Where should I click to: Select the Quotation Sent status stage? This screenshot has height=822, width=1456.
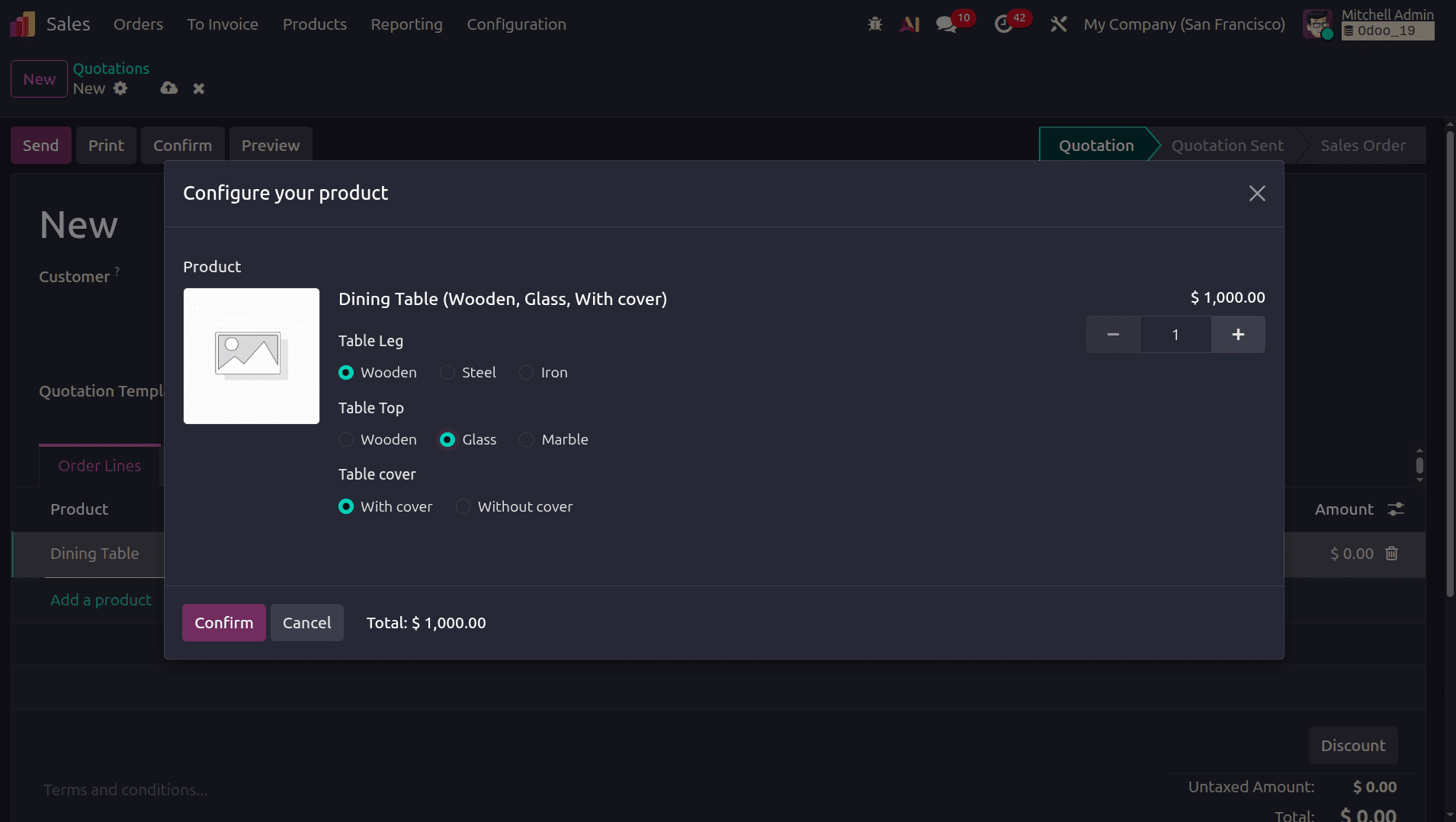1227,146
